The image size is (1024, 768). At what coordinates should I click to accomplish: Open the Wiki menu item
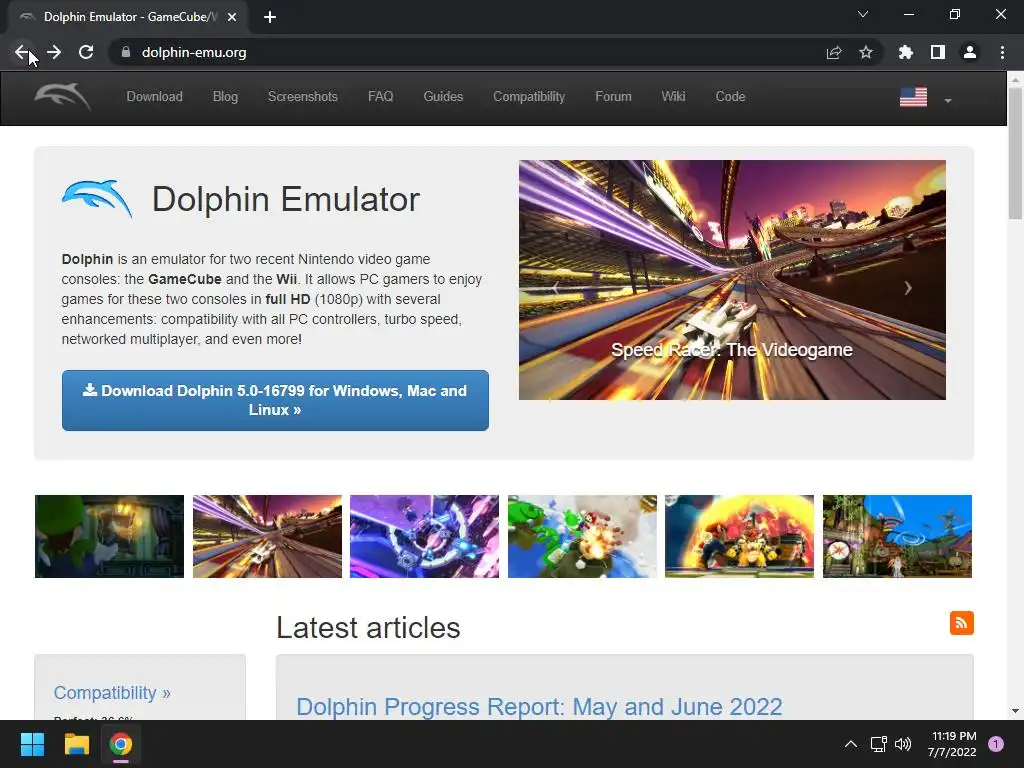point(673,97)
